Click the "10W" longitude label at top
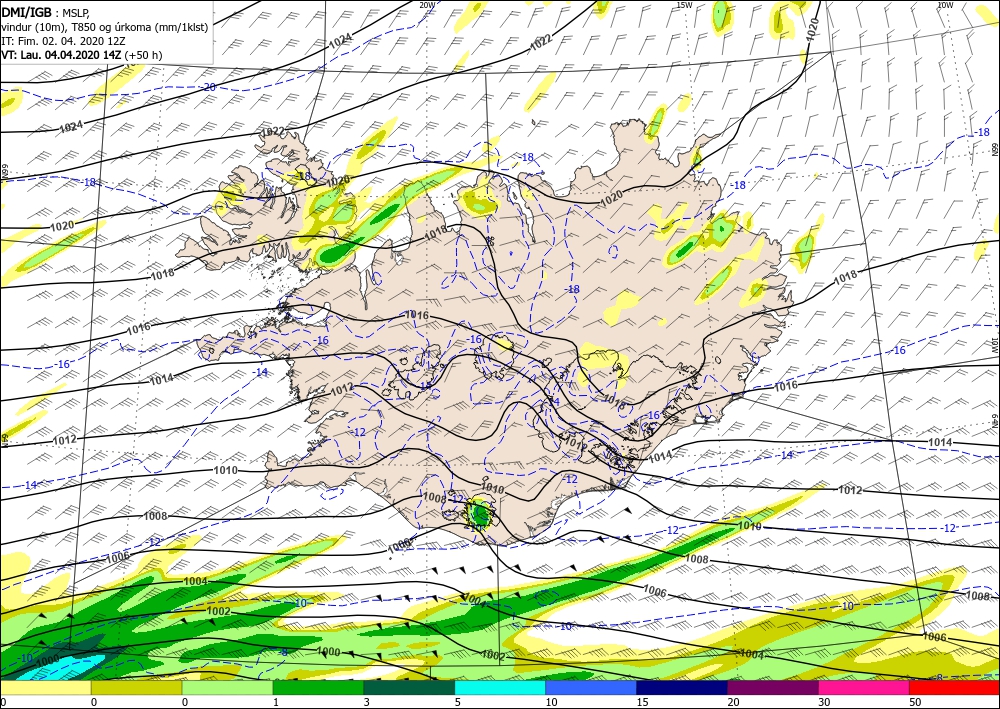Viewport: 1000px width, 709px height. tap(945, 5)
